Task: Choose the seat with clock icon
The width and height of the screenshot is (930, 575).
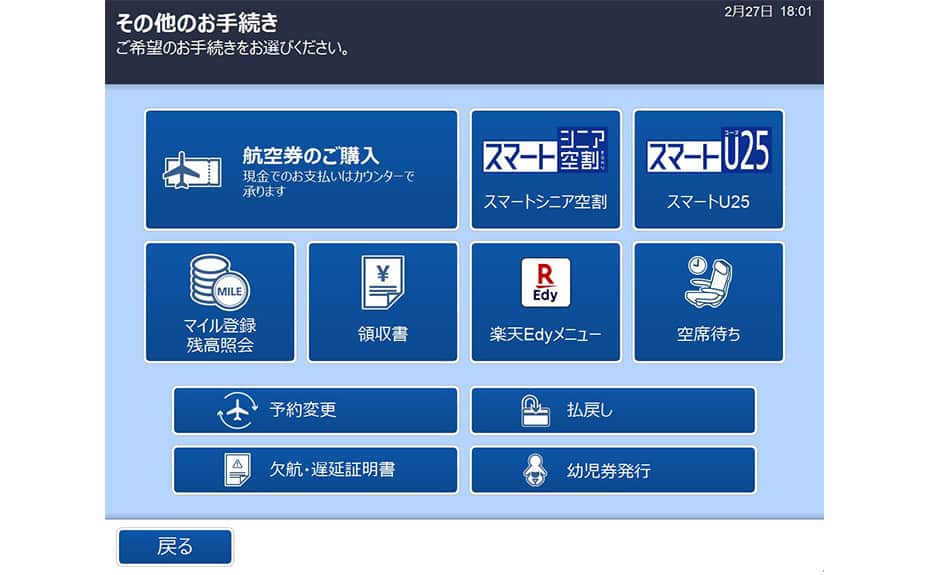Action: (708, 282)
